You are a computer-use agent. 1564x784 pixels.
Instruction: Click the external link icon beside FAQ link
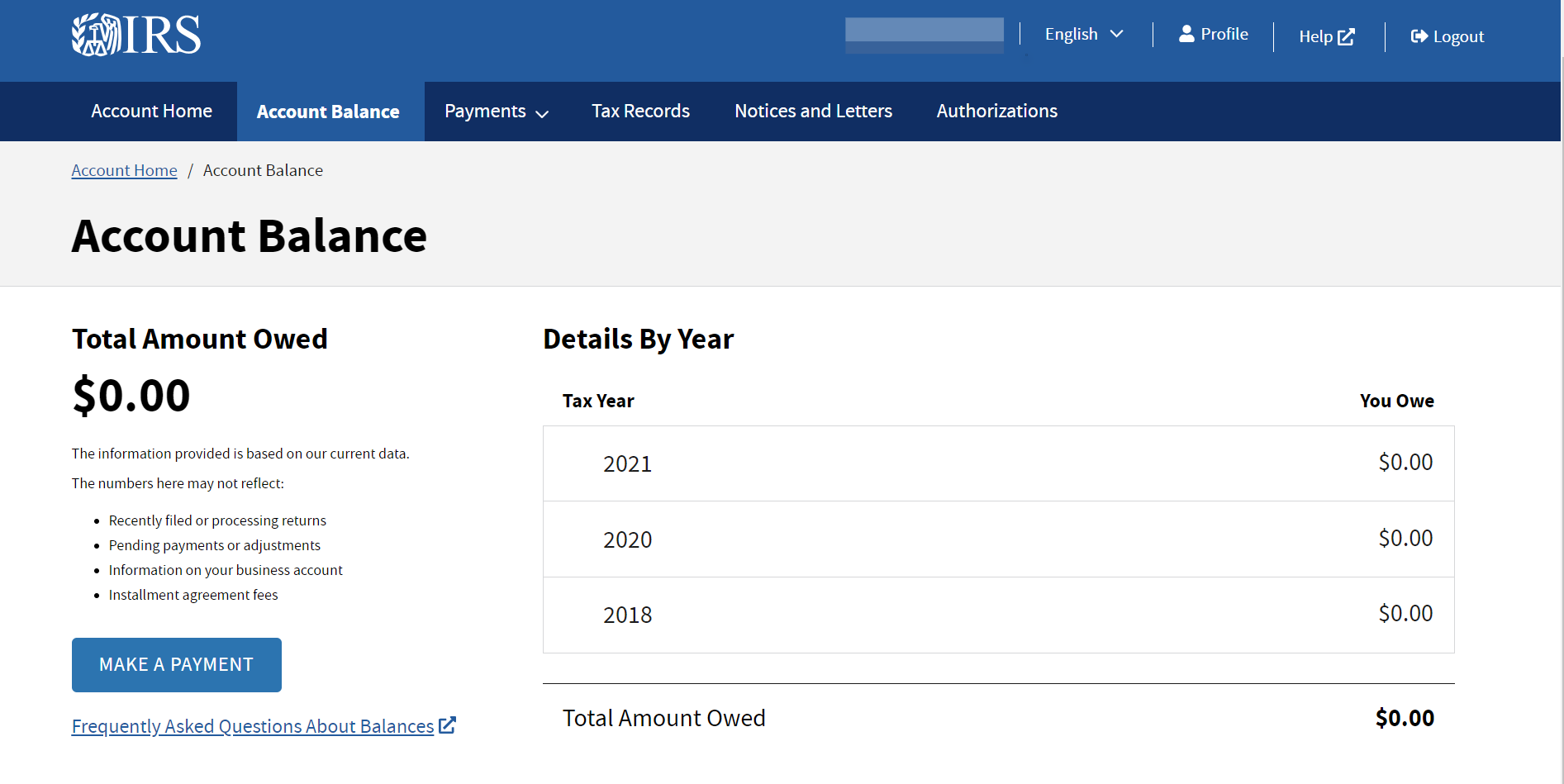447,725
